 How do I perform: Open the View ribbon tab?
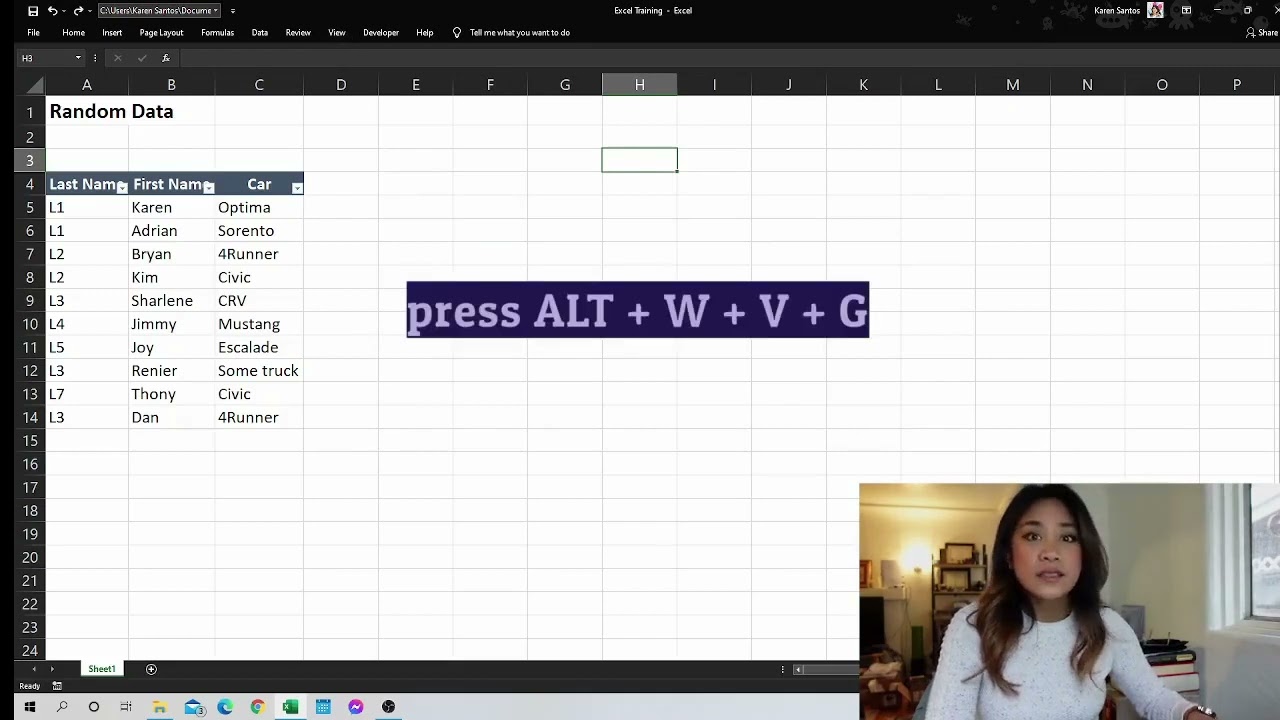point(337,33)
